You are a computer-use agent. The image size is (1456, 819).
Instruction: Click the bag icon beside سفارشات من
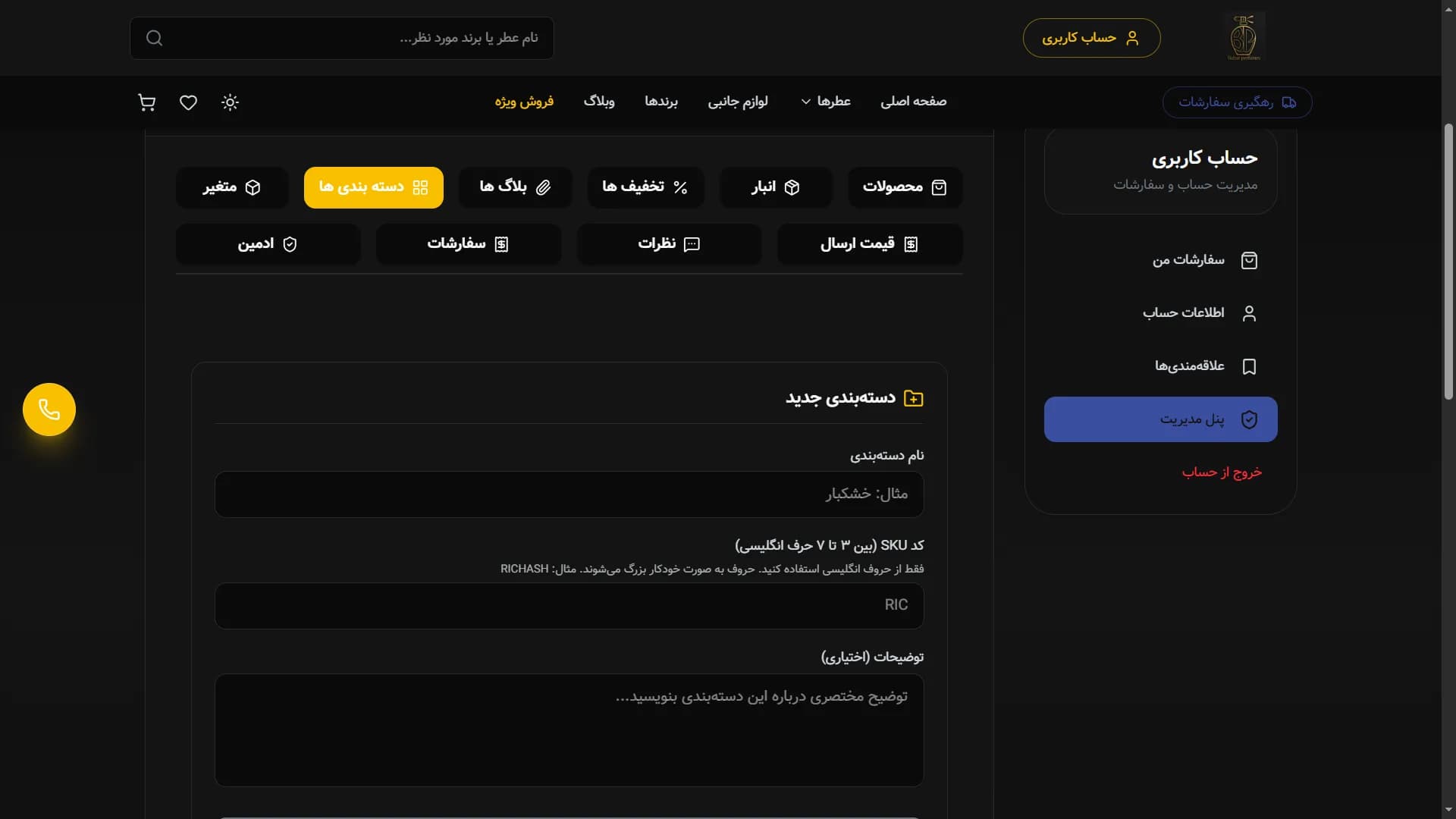click(1249, 260)
